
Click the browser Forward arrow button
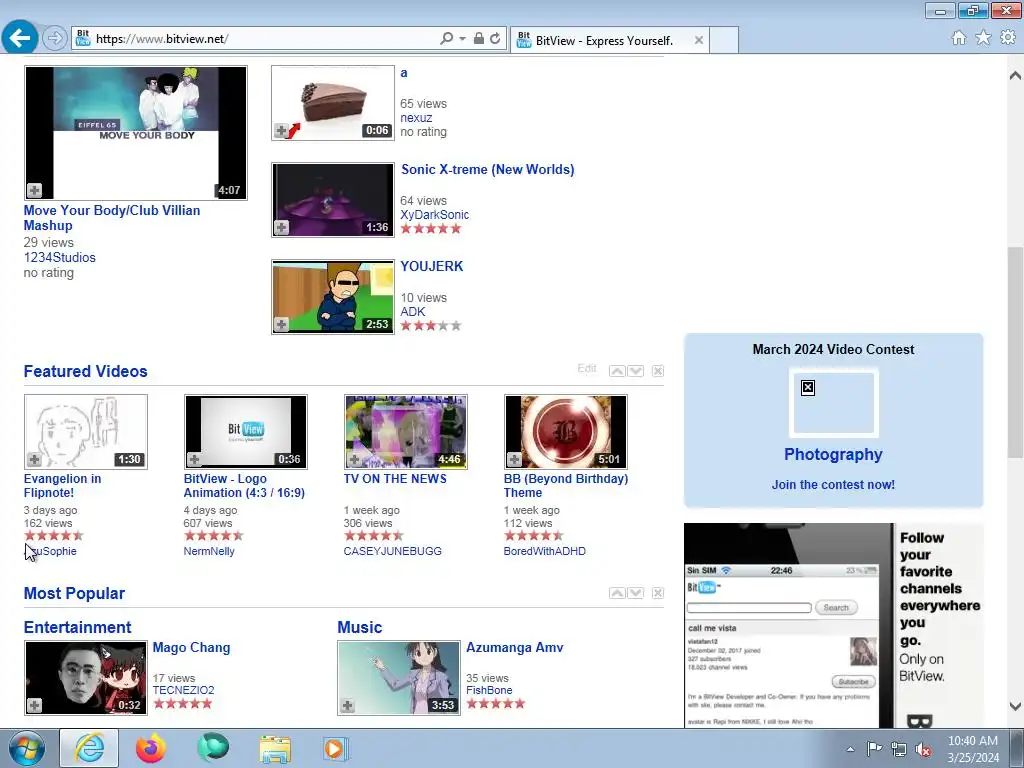point(55,39)
